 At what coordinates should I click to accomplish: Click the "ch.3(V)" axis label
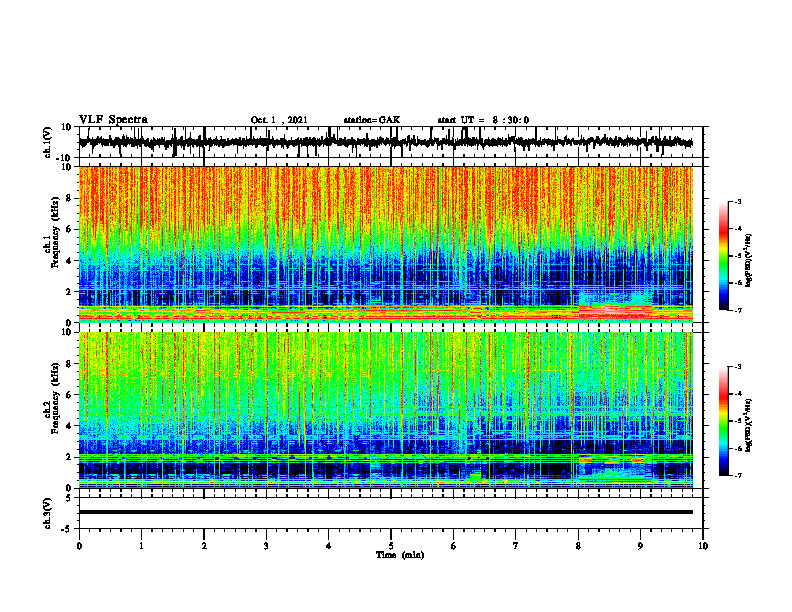pos(48,514)
